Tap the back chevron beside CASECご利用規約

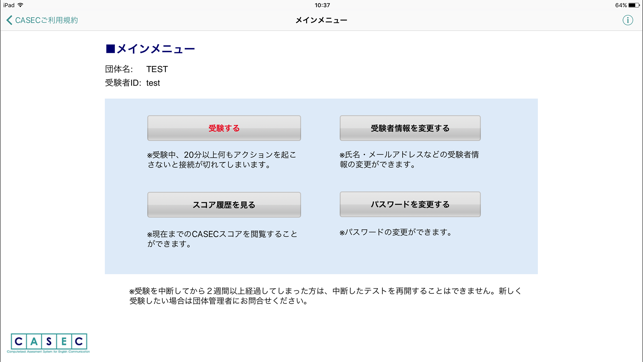point(9,20)
